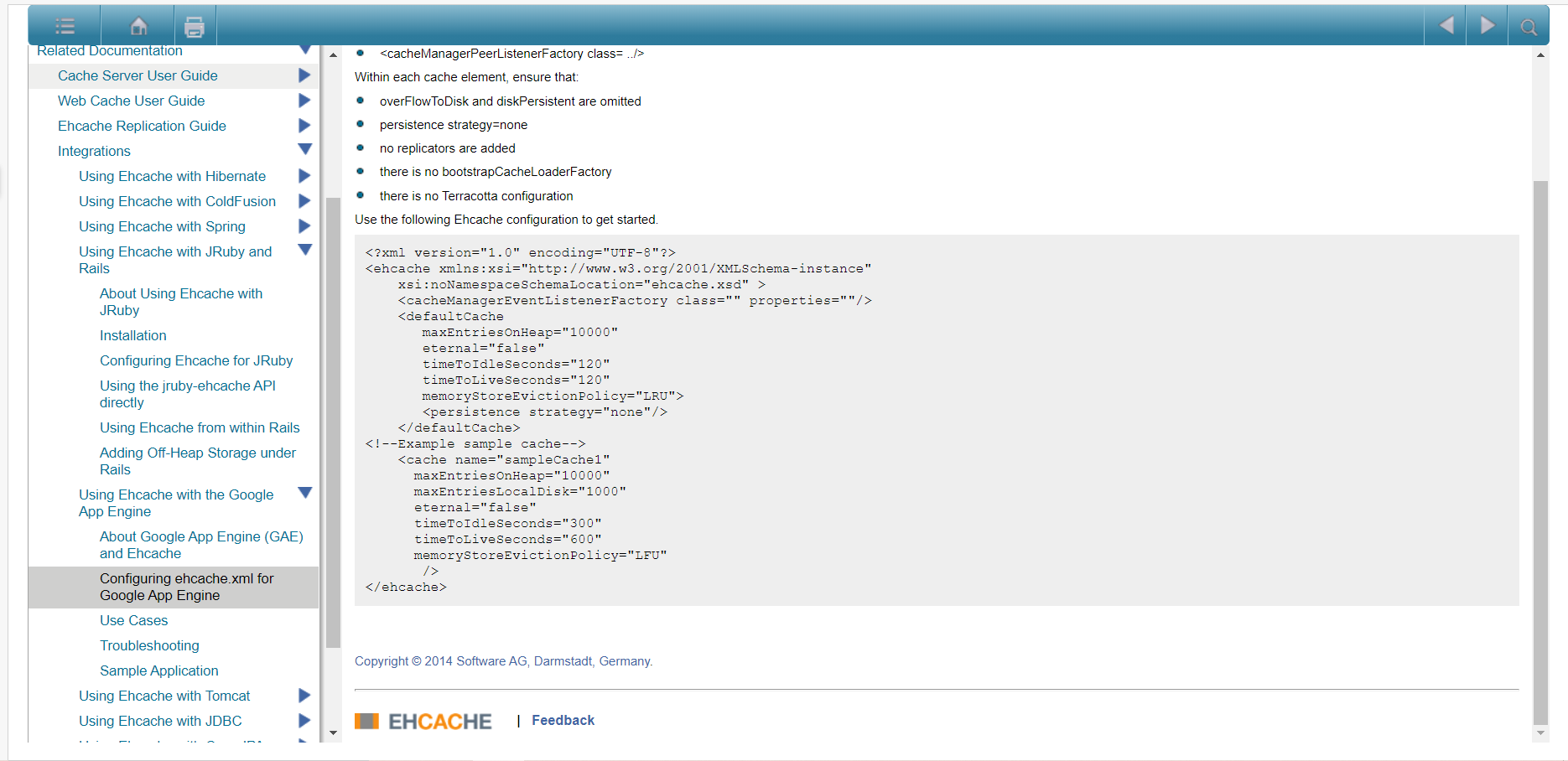Go to the next page arrow
The width and height of the screenshot is (1568, 761).
[1487, 25]
